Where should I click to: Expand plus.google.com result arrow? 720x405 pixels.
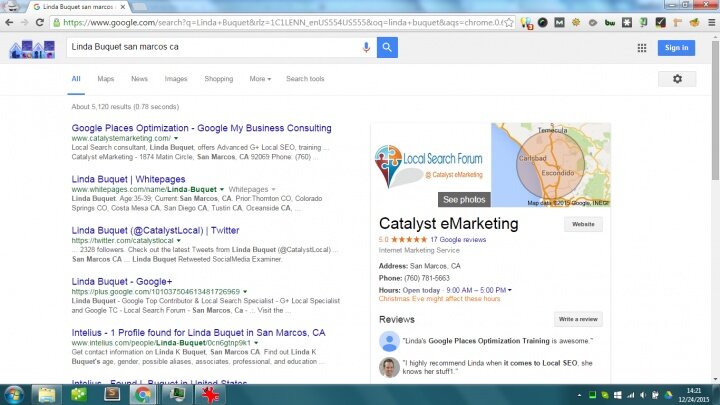245,292
